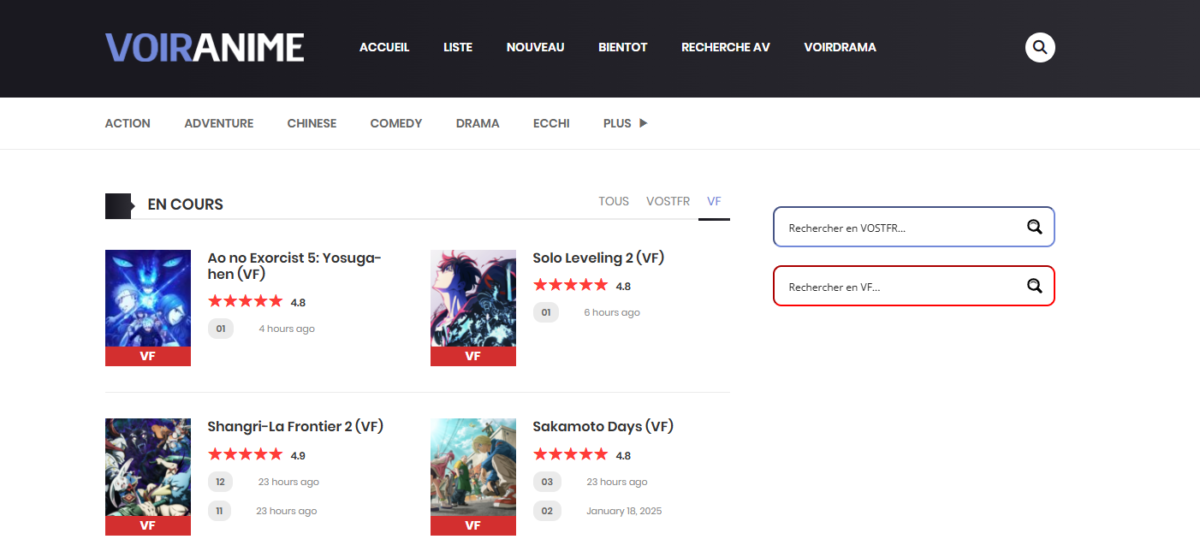Image resolution: width=1200 pixels, height=557 pixels.
Task: Click the VOIRANIME site logo
Action: point(204,47)
